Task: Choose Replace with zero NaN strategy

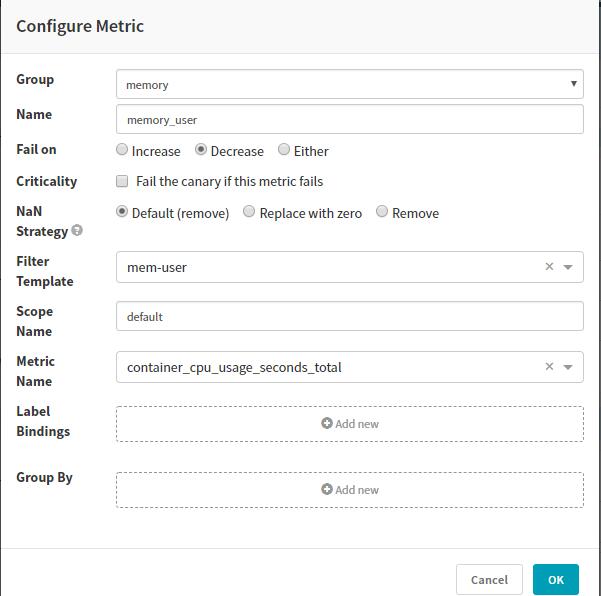Action: tap(249, 212)
